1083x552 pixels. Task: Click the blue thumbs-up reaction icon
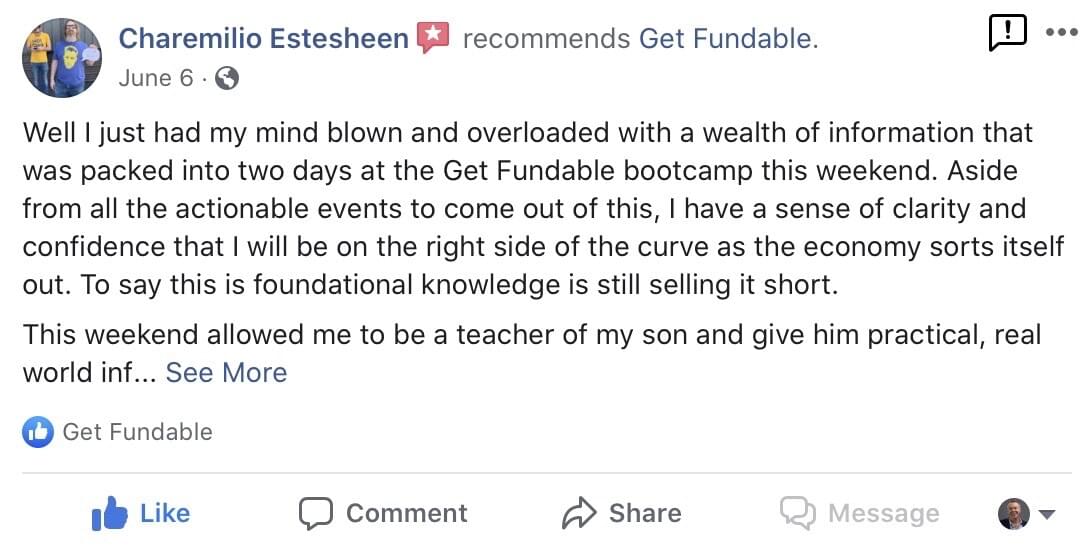pyautogui.click(x=38, y=432)
